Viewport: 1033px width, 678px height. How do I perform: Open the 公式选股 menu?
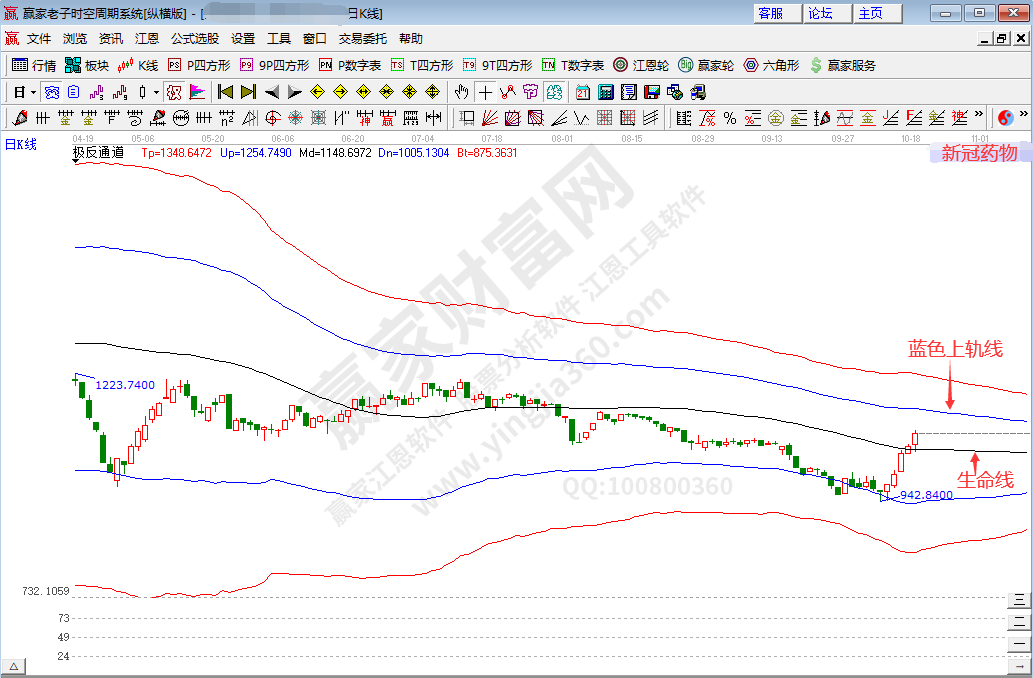[194, 39]
